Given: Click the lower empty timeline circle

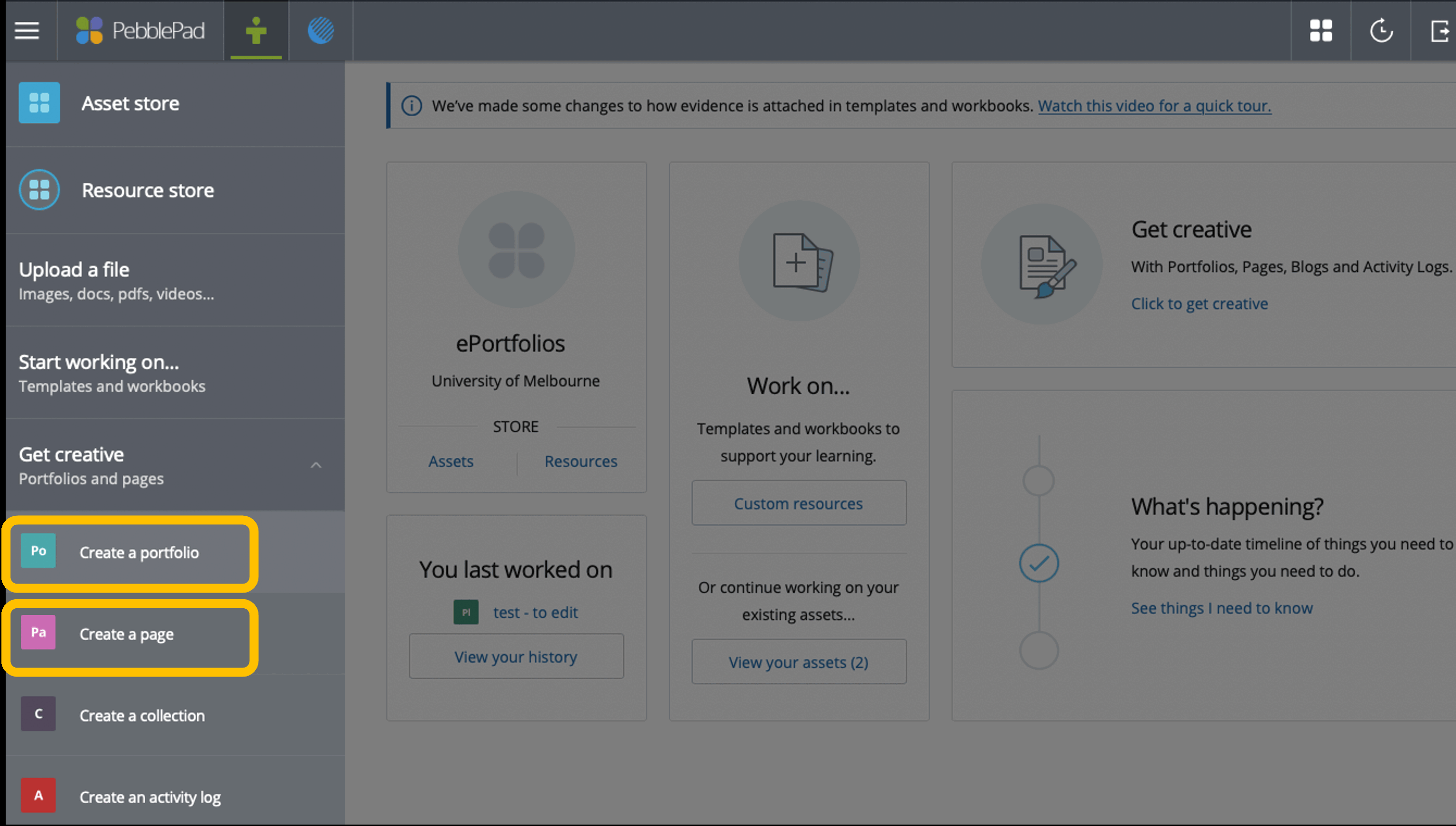Looking at the screenshot, I should (1039, 651).
